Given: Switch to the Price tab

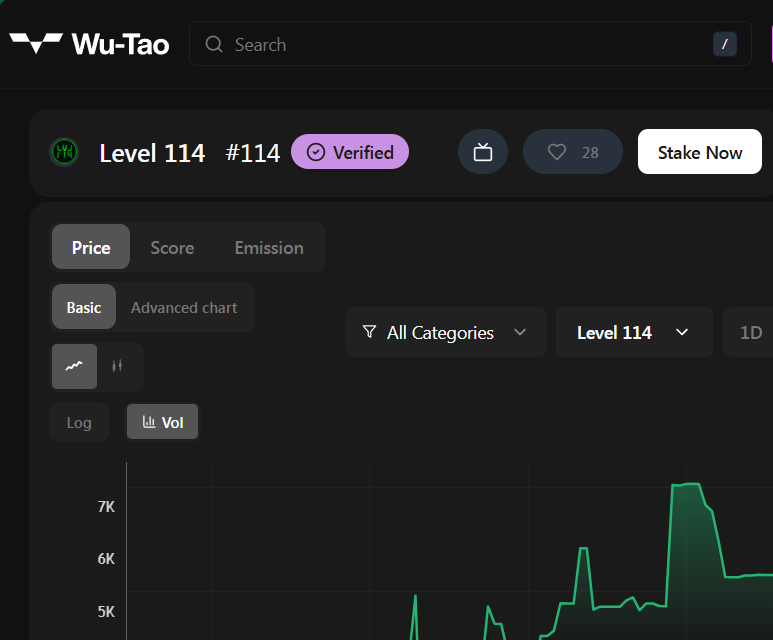Looking at the screenshot, I should (91, 247).
